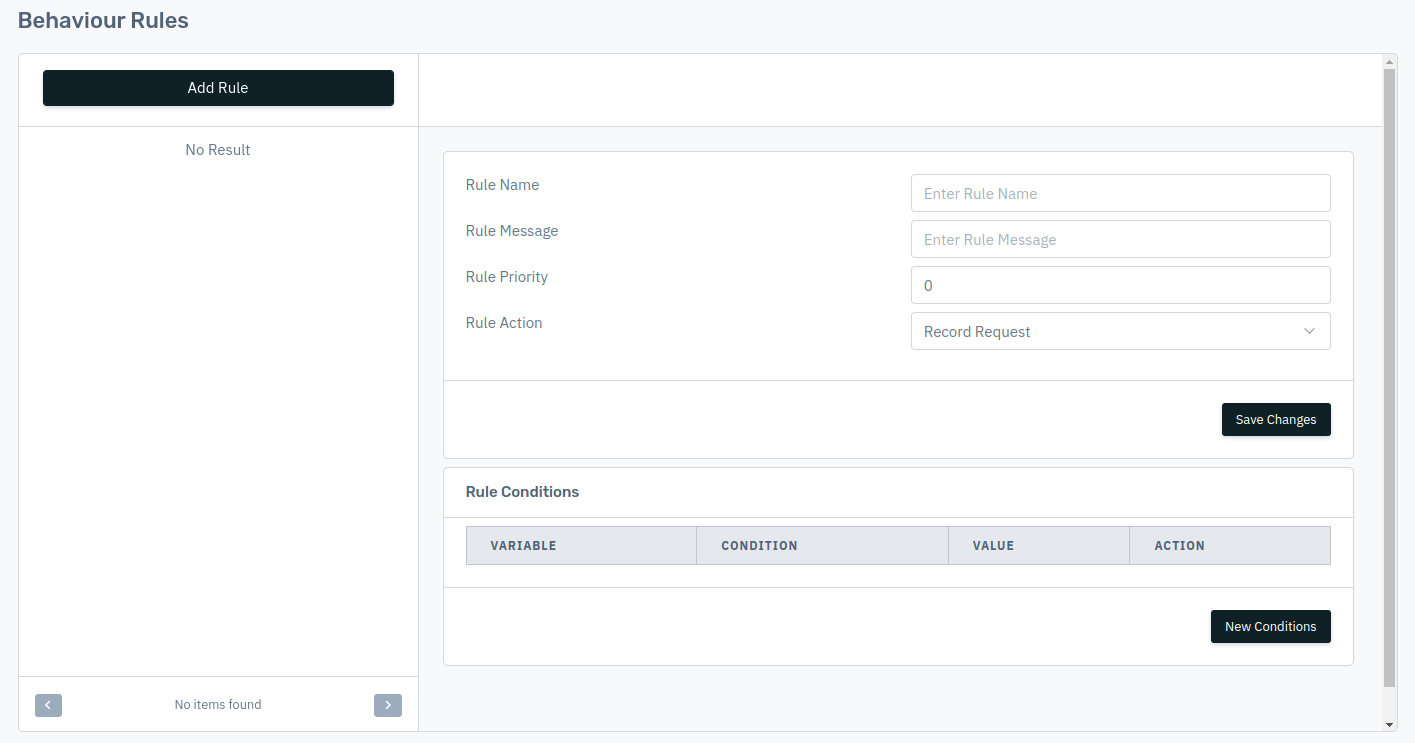1415x743 pixels.
Task: Select the Rule Conditions section title
Action: pos(522,492)
